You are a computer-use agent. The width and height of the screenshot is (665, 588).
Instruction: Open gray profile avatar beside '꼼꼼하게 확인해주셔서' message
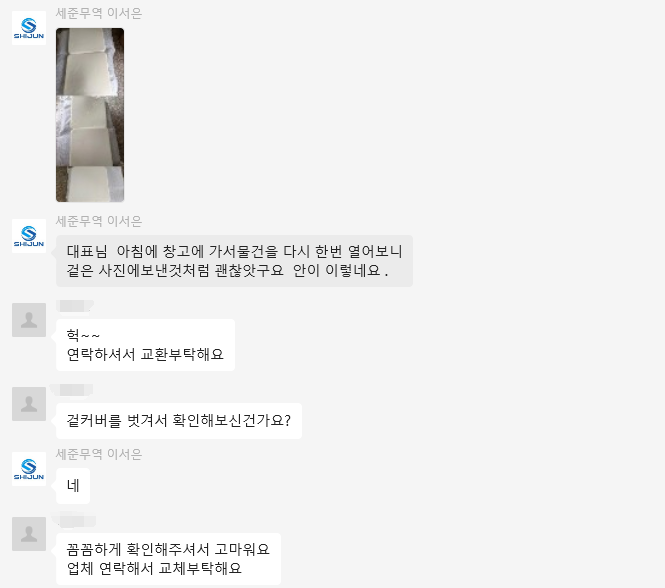click(29, 534)
